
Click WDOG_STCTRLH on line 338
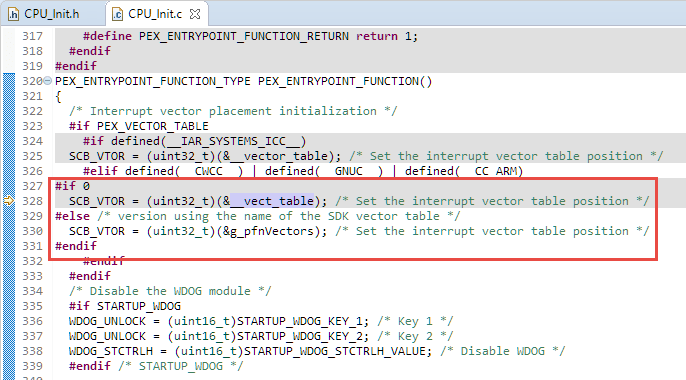click(111, 351)
